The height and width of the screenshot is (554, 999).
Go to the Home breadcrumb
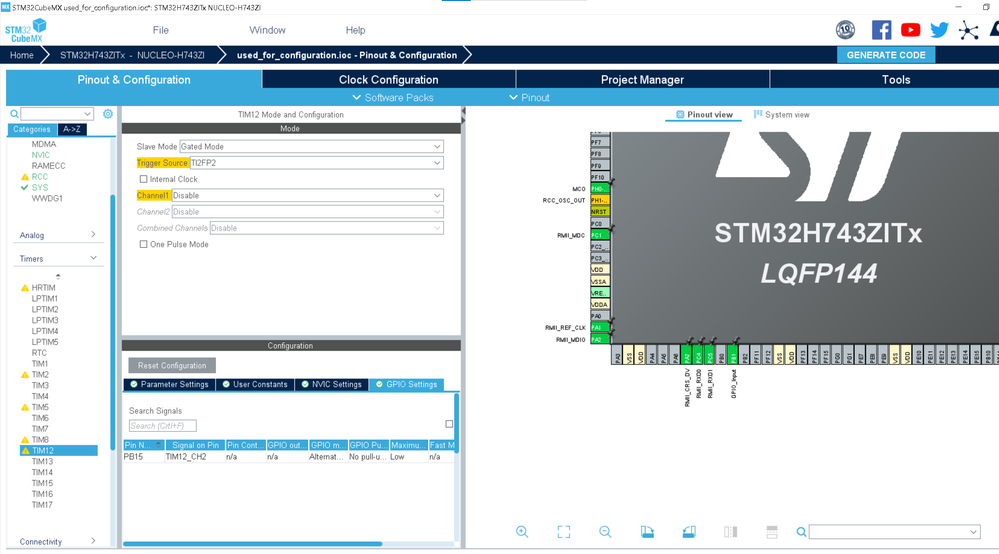[x=22, y=55]
